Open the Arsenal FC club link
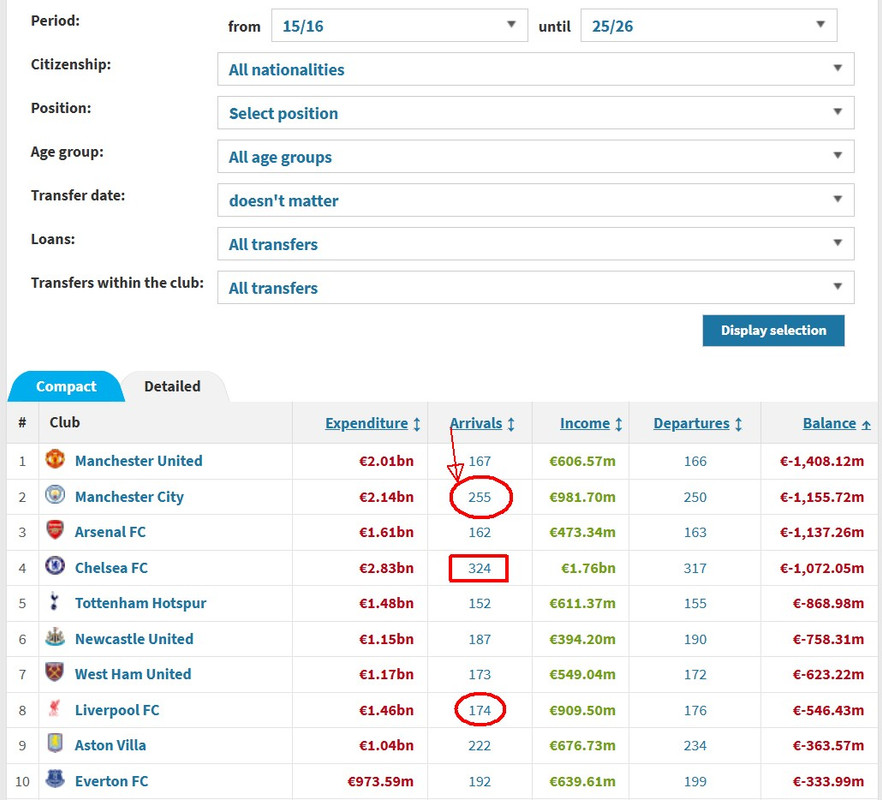Screen dimensions: 882x800 tap(110, 532)
